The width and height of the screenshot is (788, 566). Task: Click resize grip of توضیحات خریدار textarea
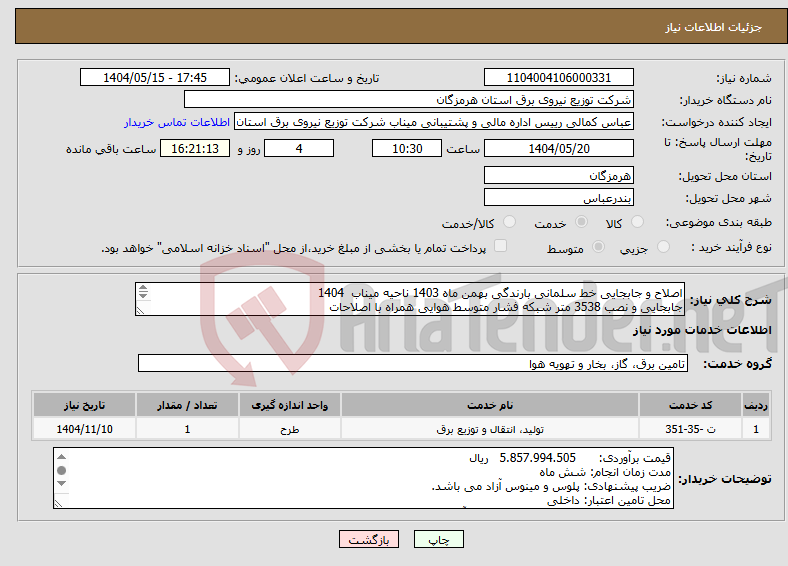[x=59, y=503]
